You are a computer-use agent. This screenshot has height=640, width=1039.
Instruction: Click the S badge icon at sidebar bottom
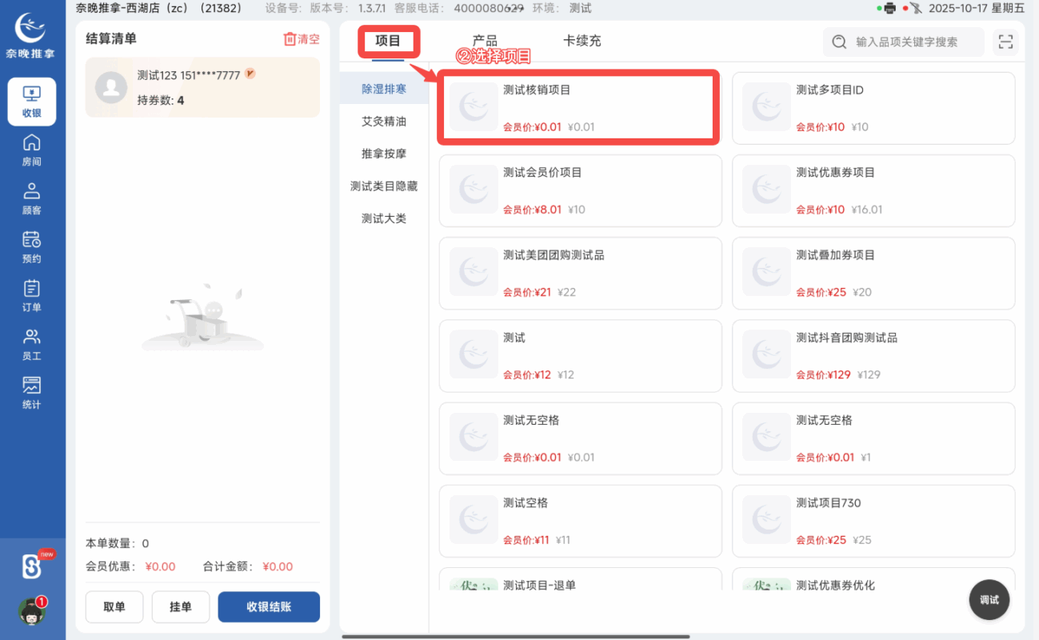pos(32,566)
